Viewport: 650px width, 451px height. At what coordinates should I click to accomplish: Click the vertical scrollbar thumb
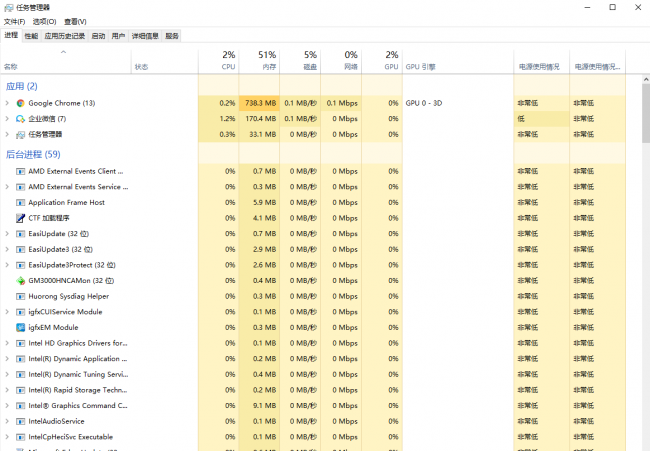click(646, 113)
